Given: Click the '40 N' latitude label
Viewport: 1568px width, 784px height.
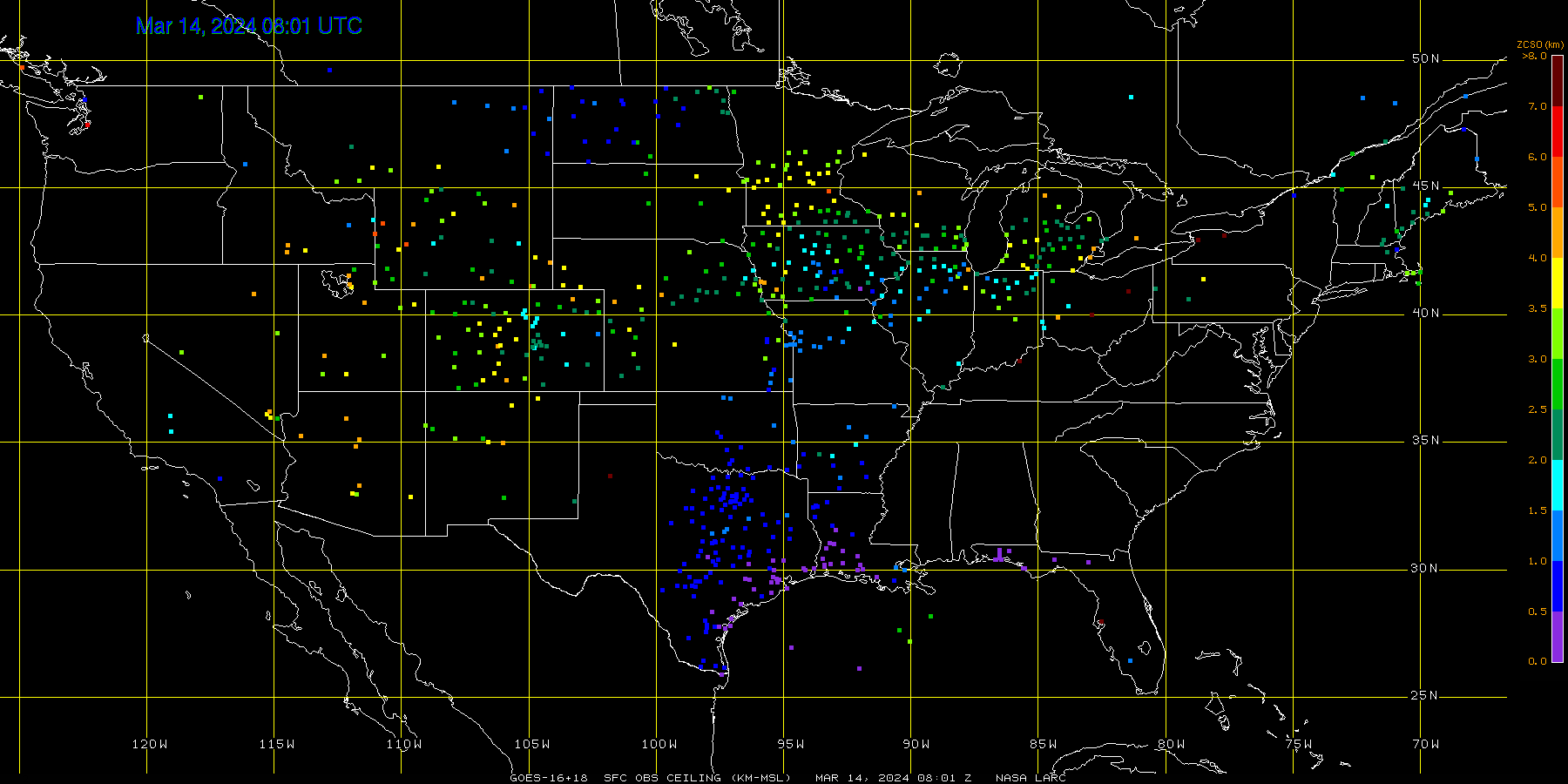Looking at the screenshot, I should pos(1425,313).
